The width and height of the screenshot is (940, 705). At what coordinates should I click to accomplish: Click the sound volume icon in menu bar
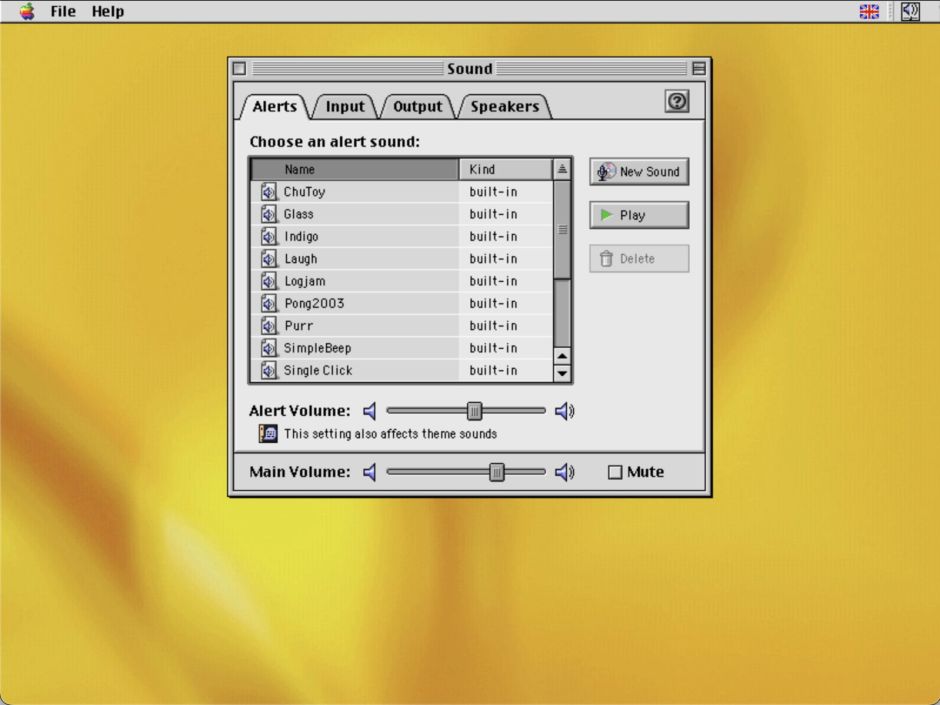click(x=910, y=11)
